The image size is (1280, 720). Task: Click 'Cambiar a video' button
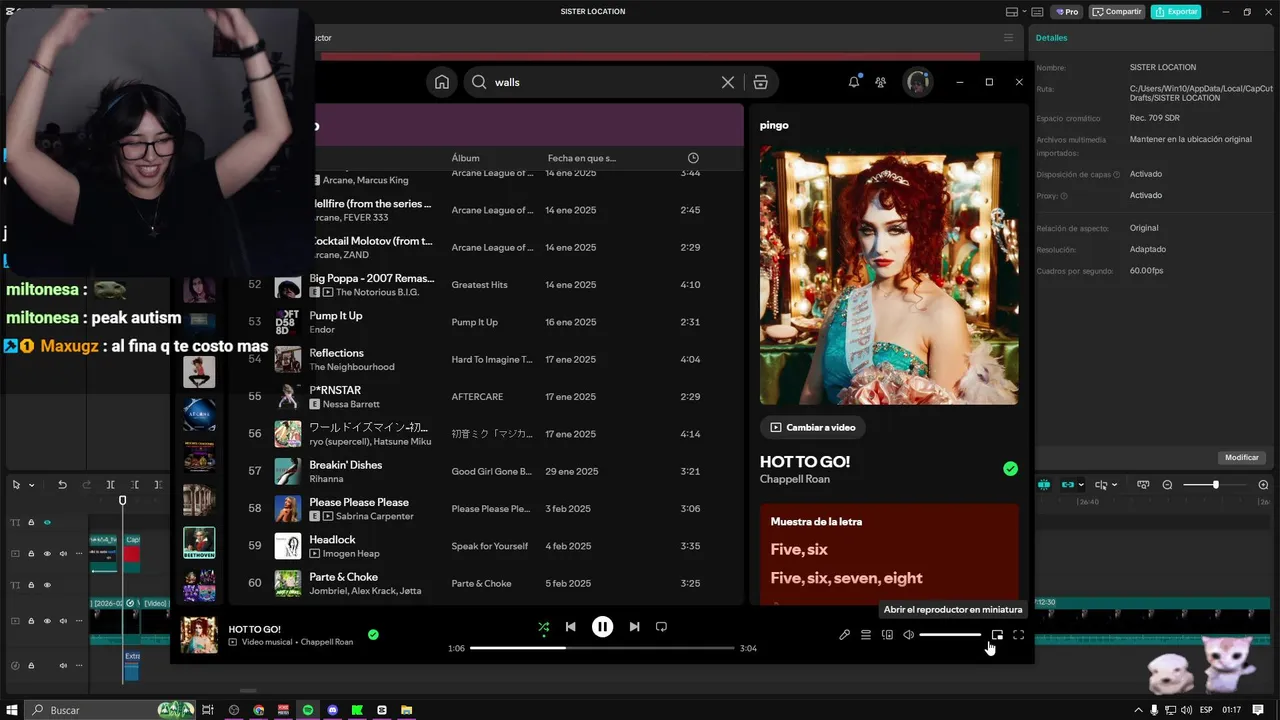pos(813,427)
